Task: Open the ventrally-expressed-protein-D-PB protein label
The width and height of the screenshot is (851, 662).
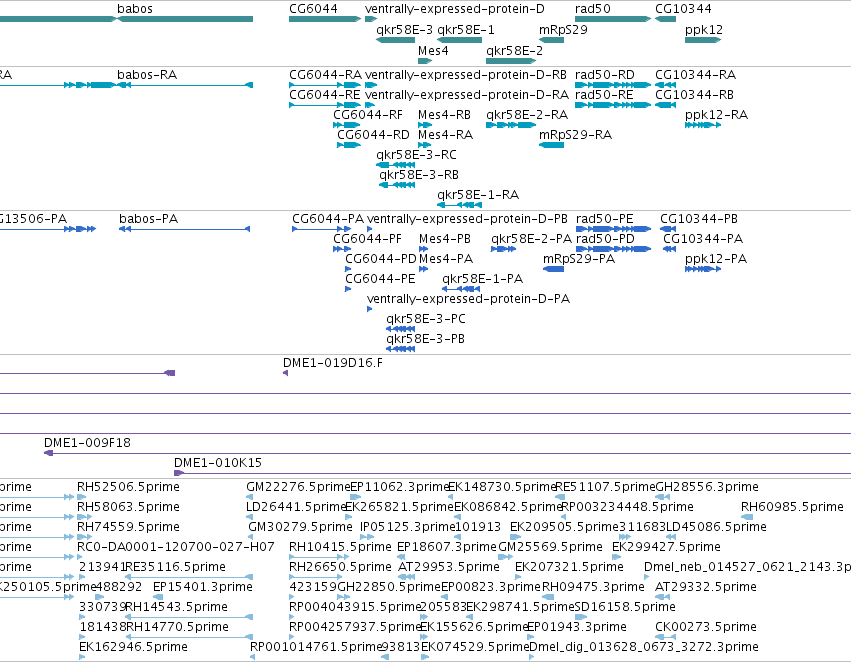Action: click(467, 220)
